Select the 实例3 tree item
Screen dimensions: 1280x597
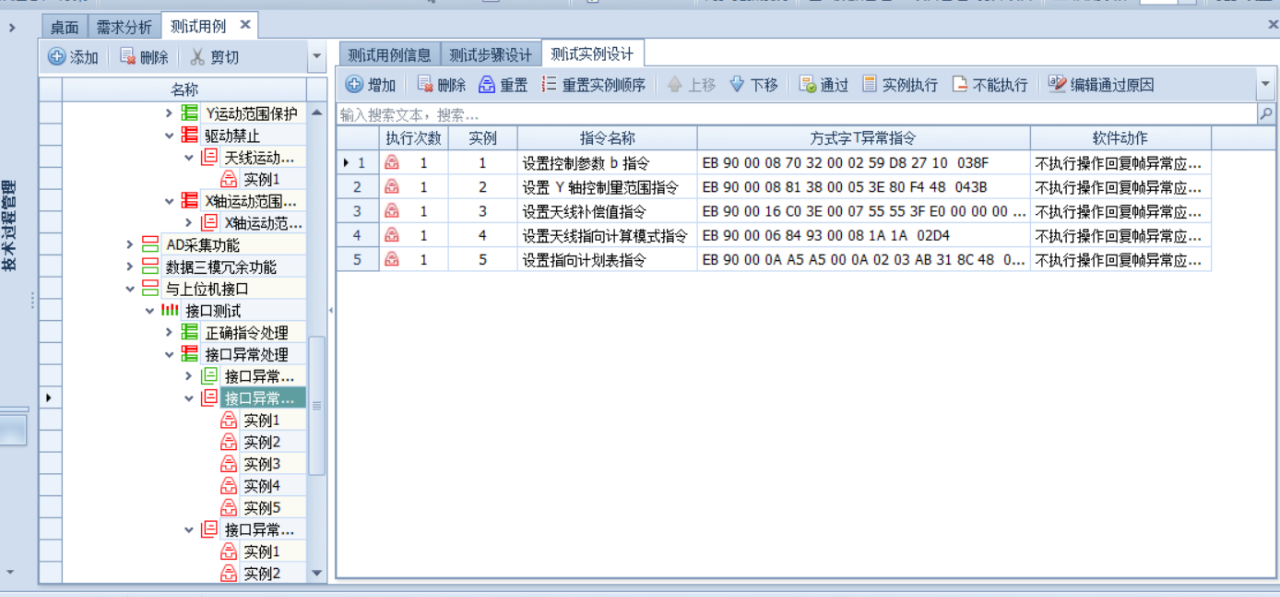point(262,464)
